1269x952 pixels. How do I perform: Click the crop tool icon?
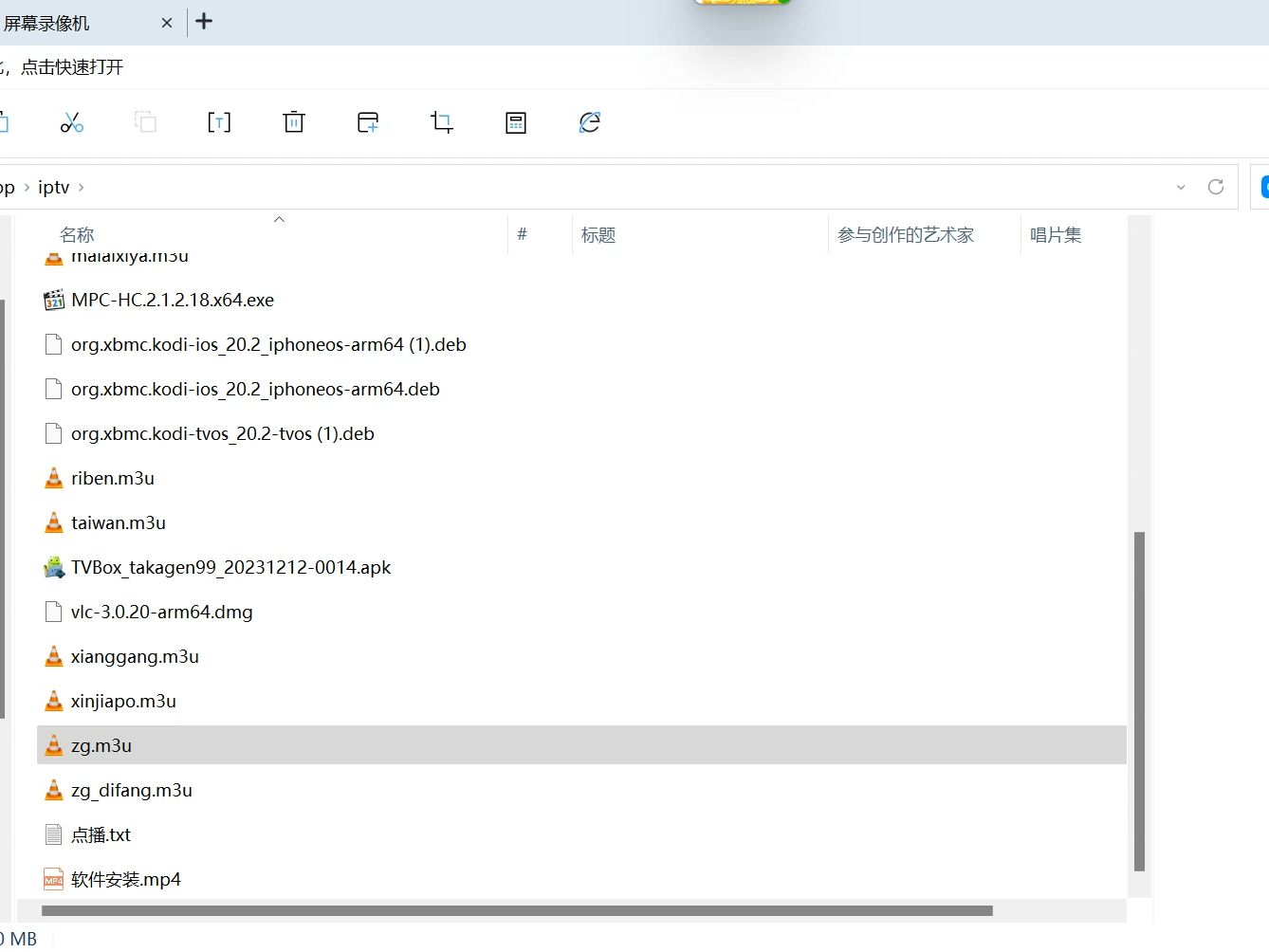pos(442,122)
